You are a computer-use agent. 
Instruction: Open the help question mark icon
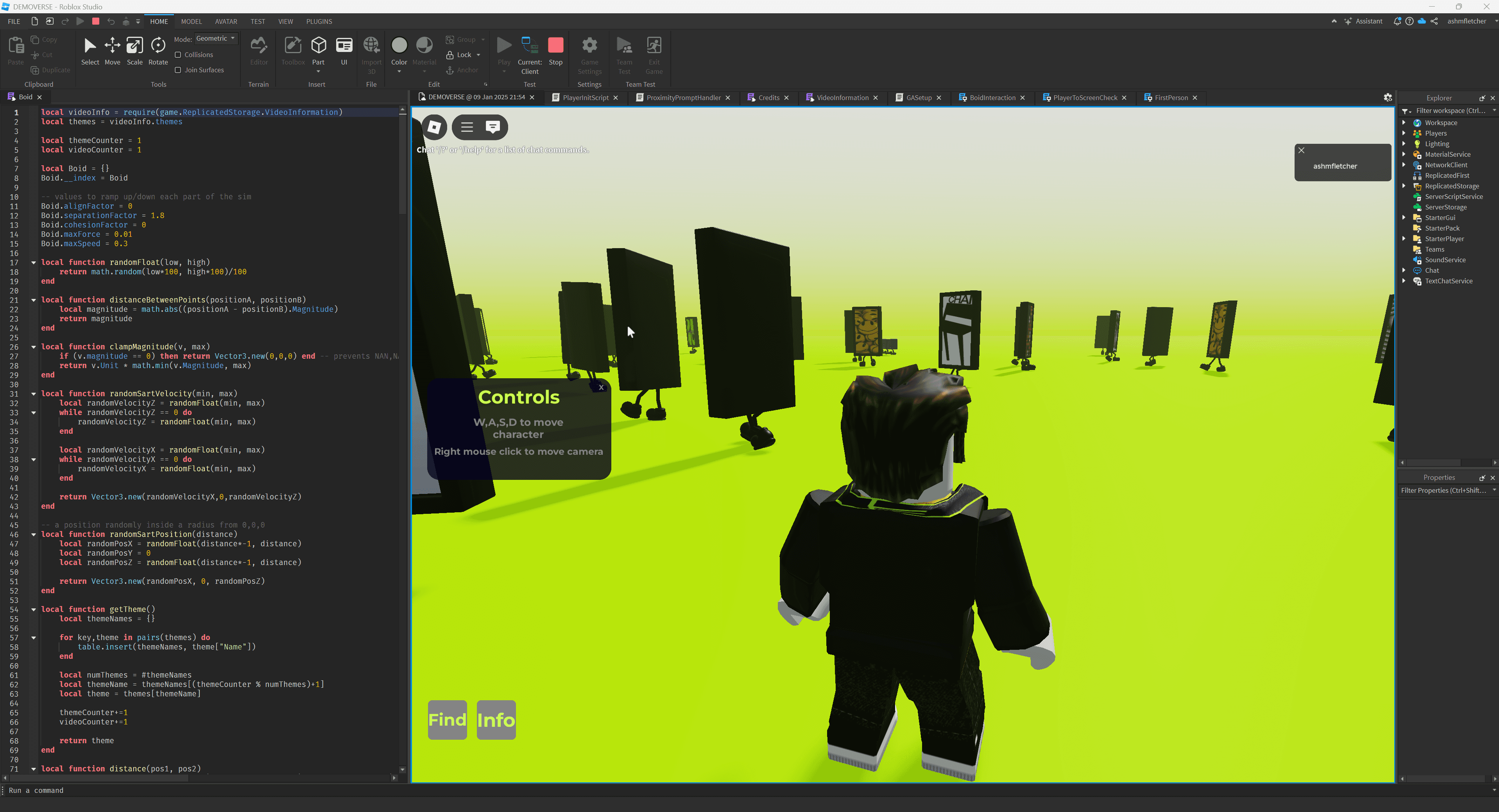pyautogui.click(x=1409, y=21)
